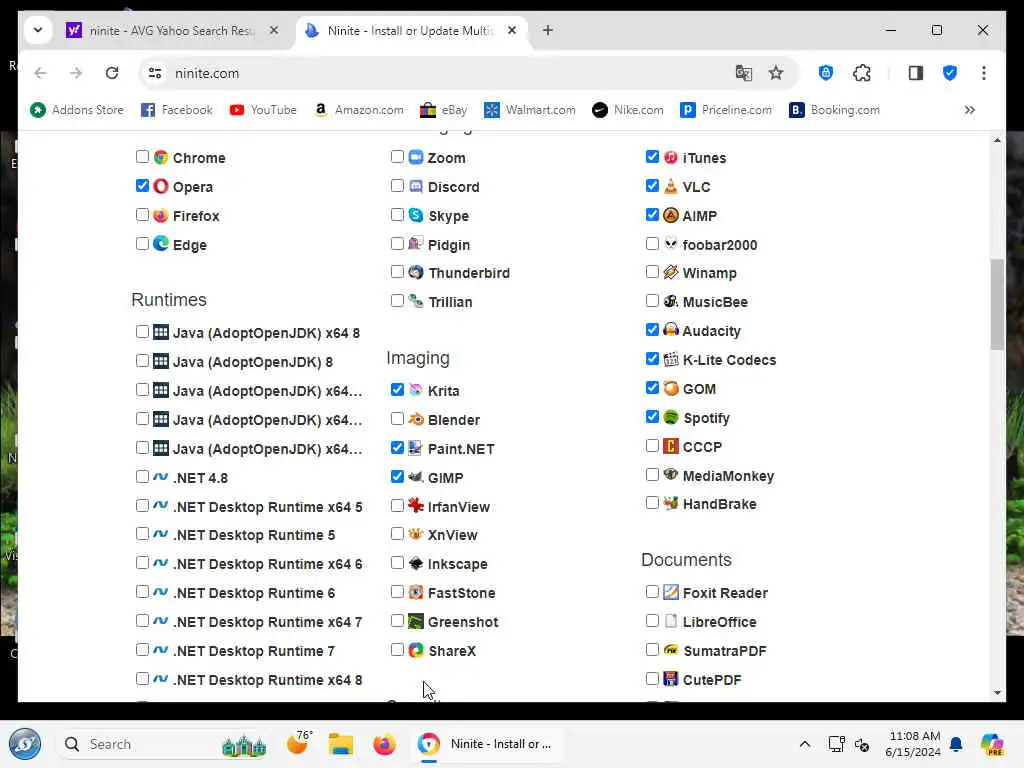Image resolution: width=1024 pixels, height=768 pixels.
Task: Click the taskbar Search box
Action: click(163, 744)
